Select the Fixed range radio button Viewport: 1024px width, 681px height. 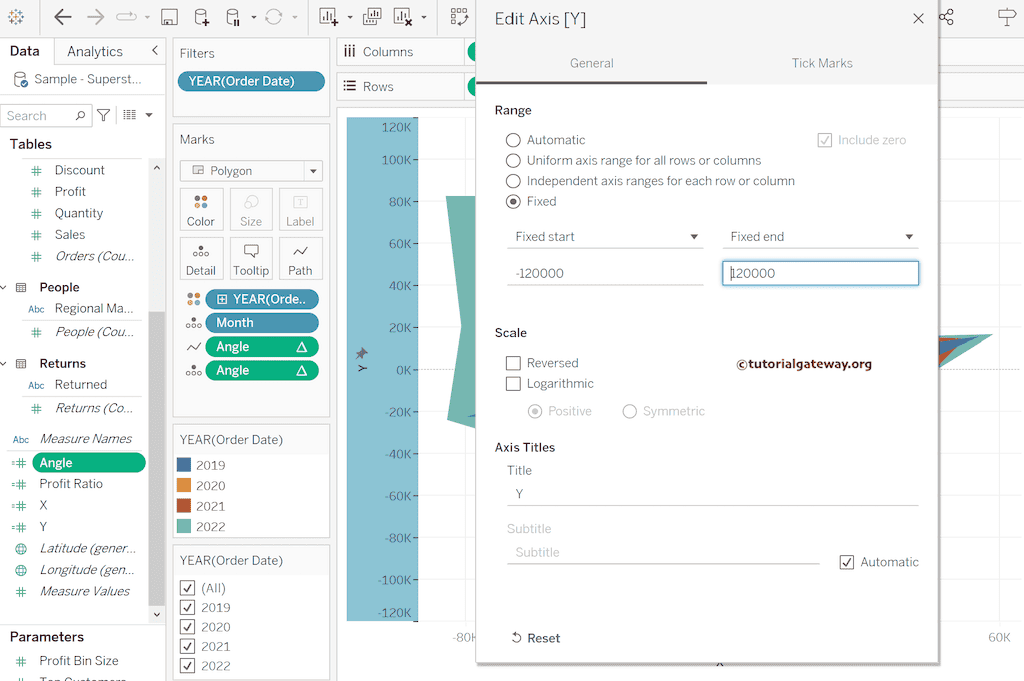click(x=513, y=201)
